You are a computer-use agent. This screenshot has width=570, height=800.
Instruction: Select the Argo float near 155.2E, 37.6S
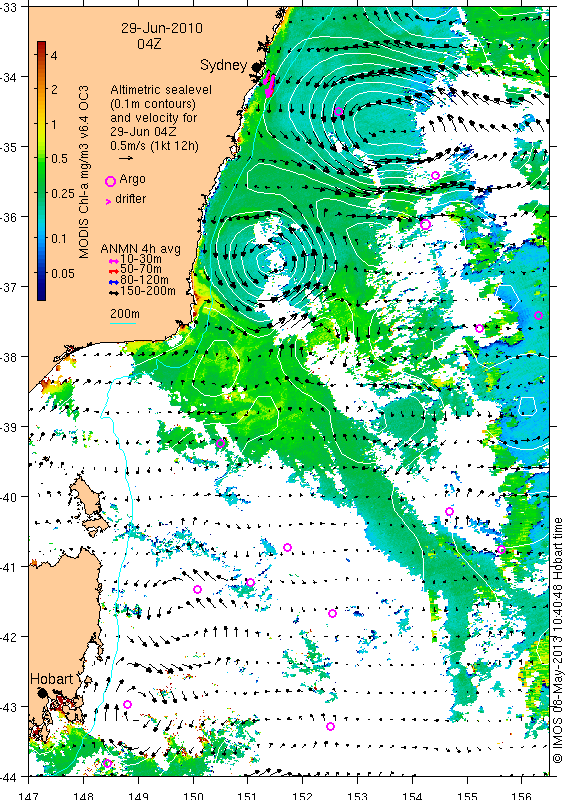[x=479, y=329]
